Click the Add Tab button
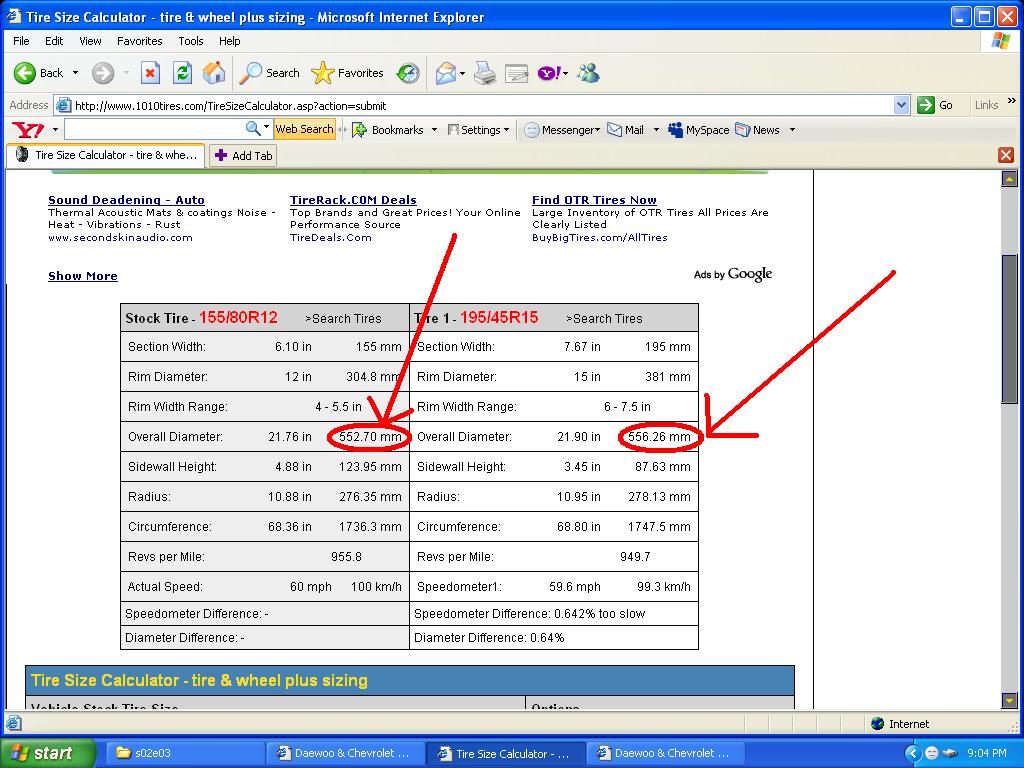Screen dimensions: 1024x768 click(243, 156)
